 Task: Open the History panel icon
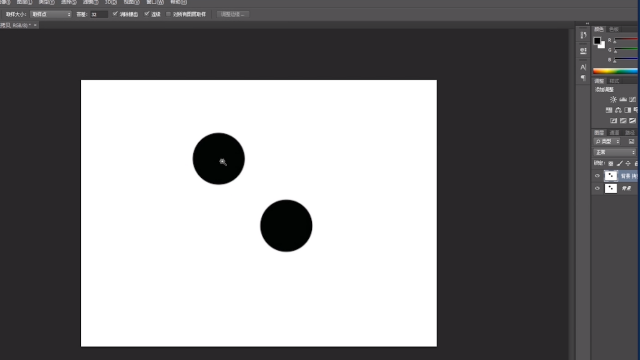coord(583,36)
